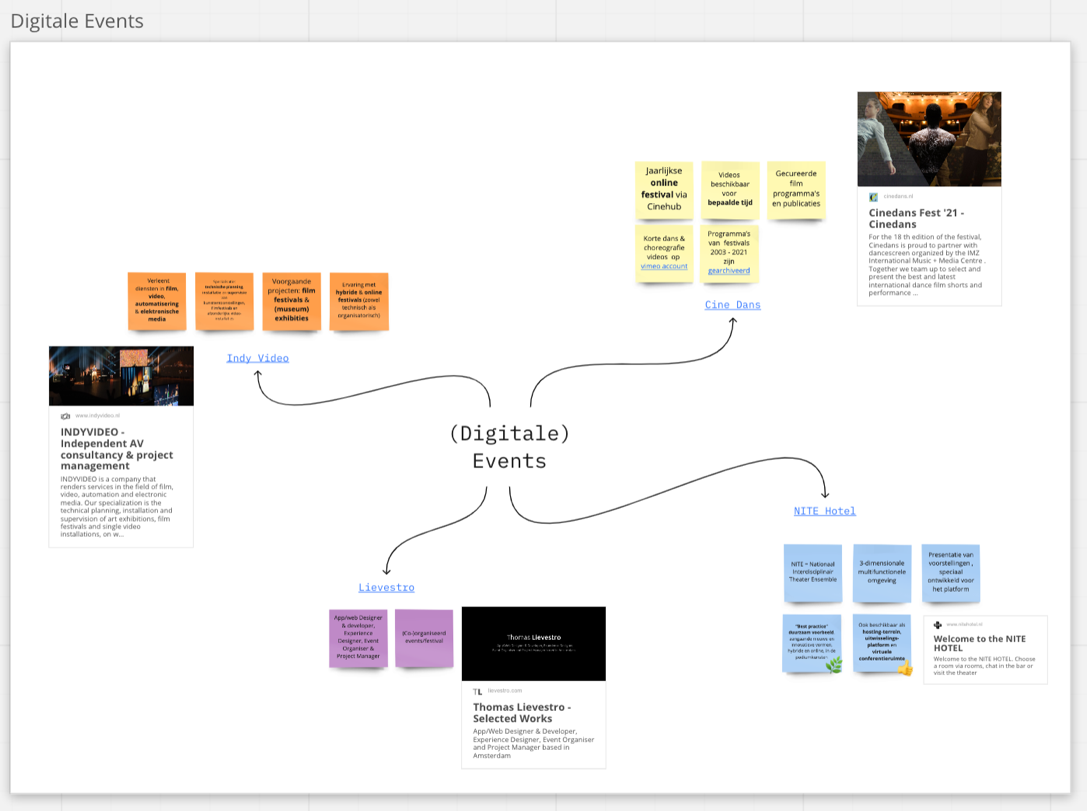Click the www.indyvideo.nl source label
The height and width of the screenshot is (811, 1087).
pos(97,416)
